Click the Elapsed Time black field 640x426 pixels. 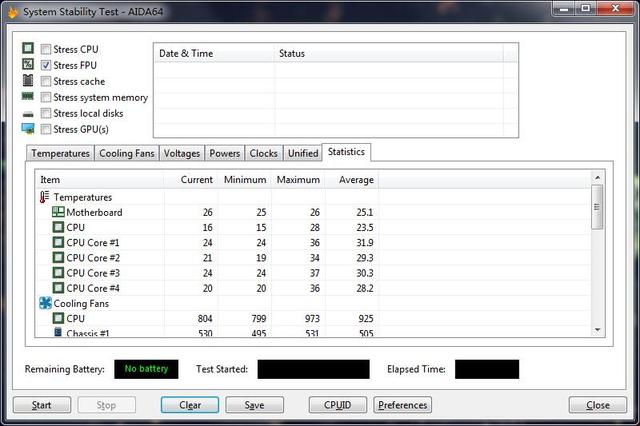click(487, 369)
